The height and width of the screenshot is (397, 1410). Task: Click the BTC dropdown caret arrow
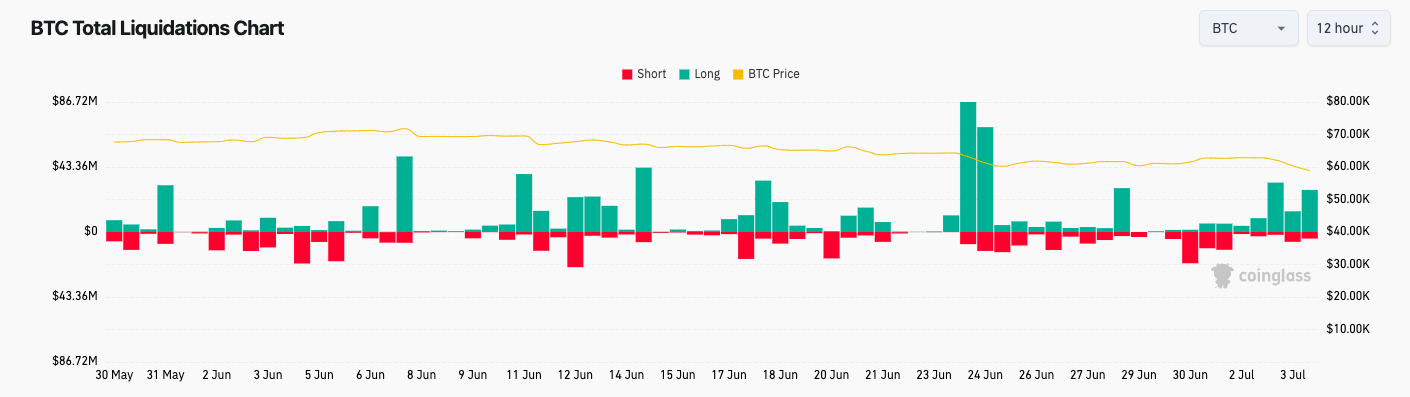tap(1281, 29)
